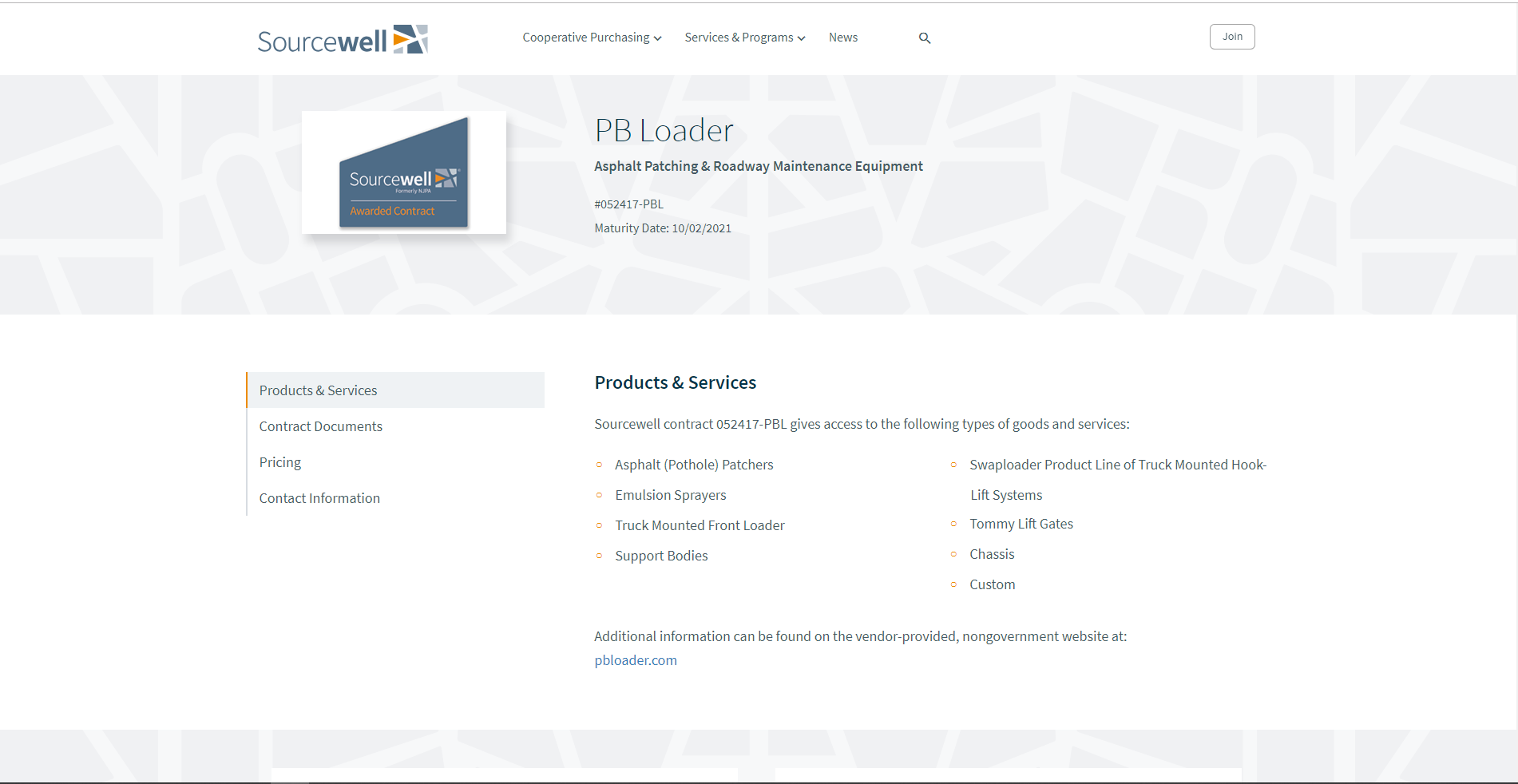Open the Contract Documents sidebar tab
This screenshot has height=784, width=1518.
[x=320, y=426]
